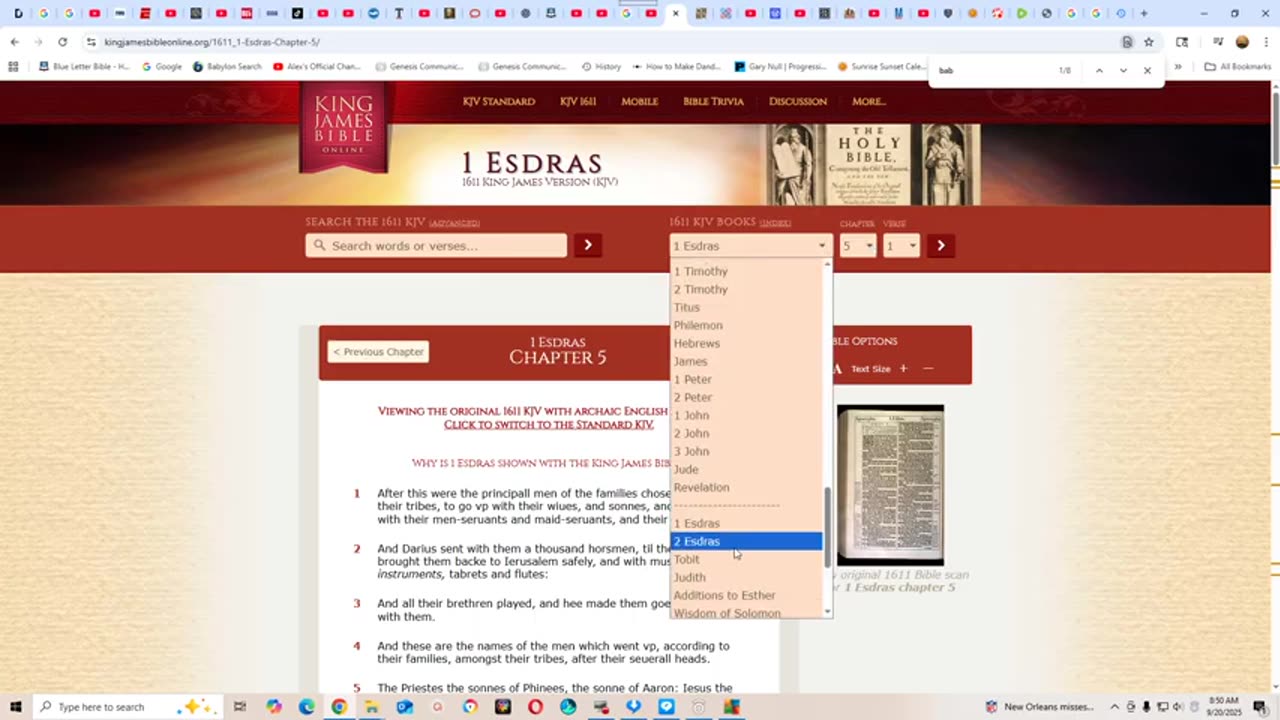This screenshot has height=720, width=1280.
Task: Go to selected chapter with arrow button
Action: tap(941, 245)
